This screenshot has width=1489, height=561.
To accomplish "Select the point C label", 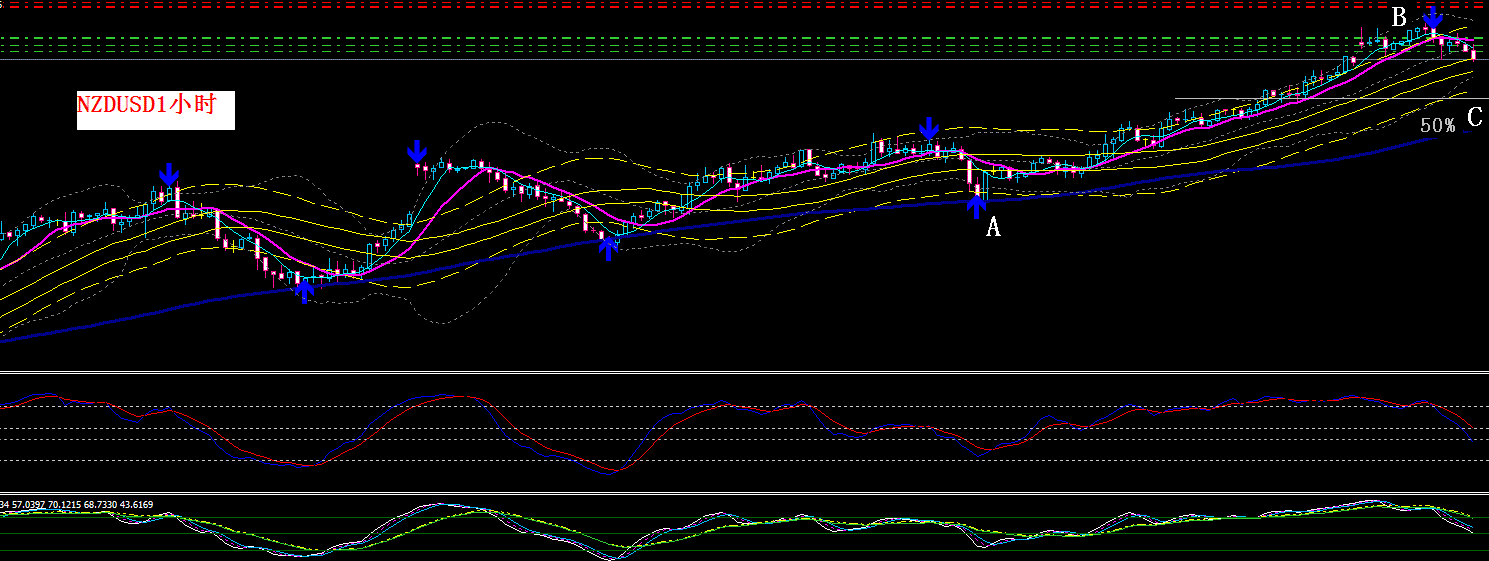I will click(x=1474, y=117).
